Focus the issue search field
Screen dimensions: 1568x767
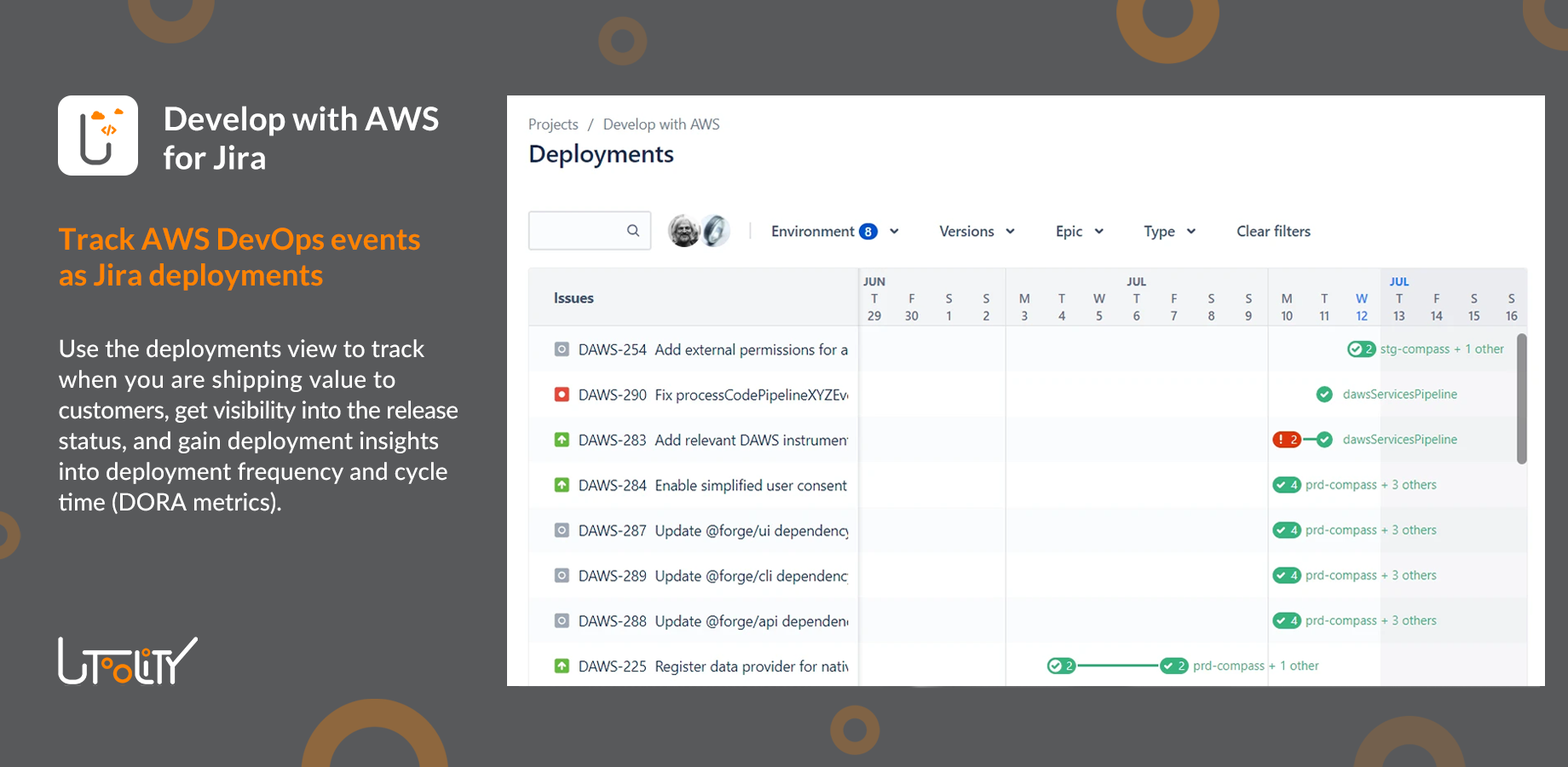coord(590,230)
